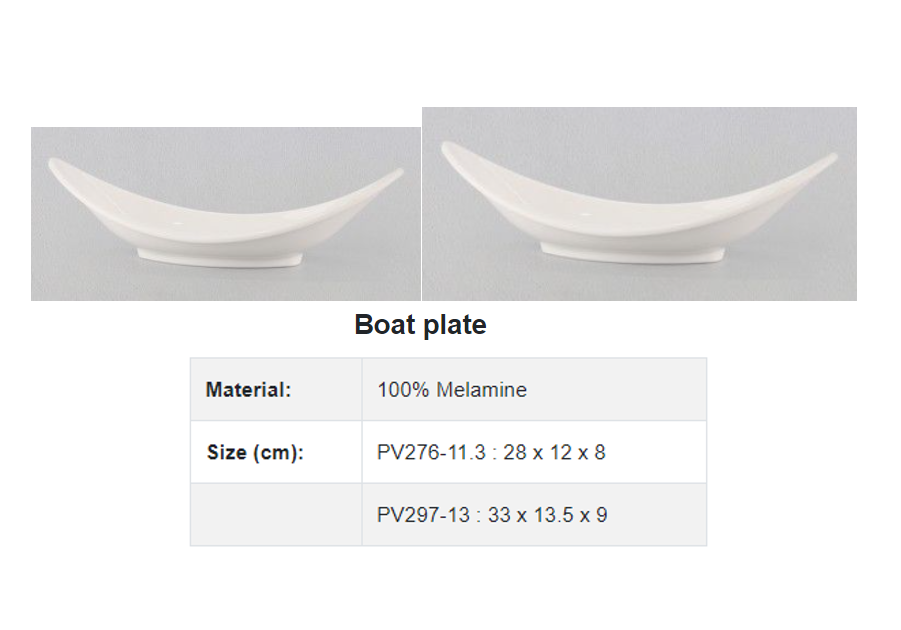Click the Size (cm): label
901x630 pixels.
tap(255, 452)
